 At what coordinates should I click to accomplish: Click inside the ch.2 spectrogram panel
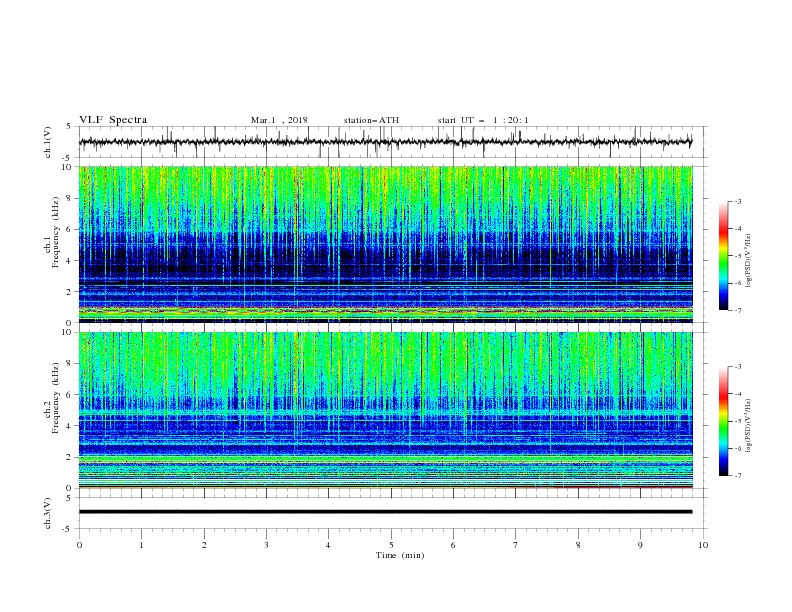pyautogui.click(x=386, y=410)
